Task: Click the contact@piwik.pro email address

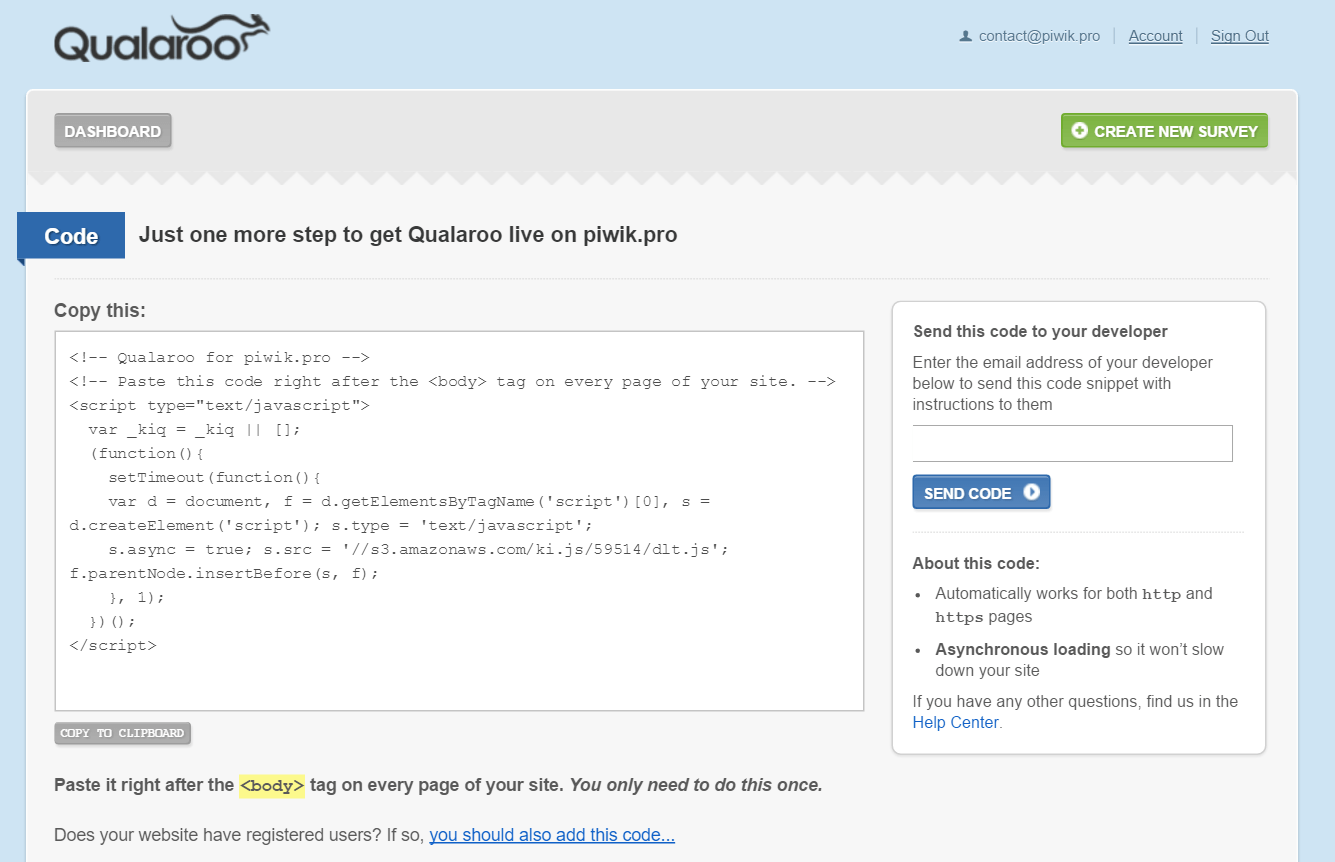Action: [1039, 36]
